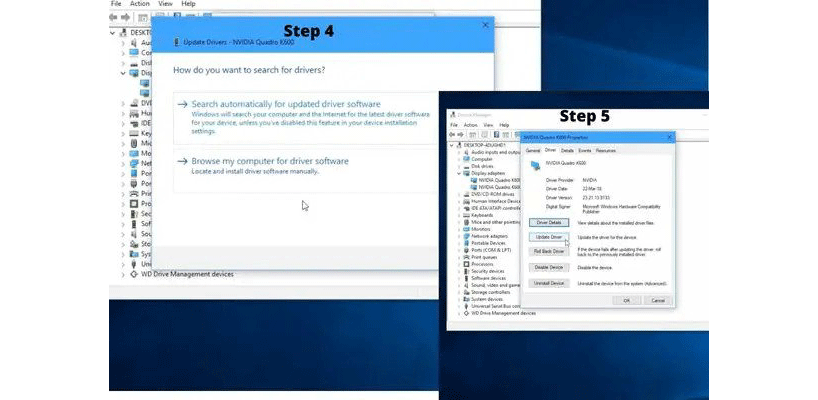Click the Driver Details button
The width and height of the screenshot is (818, 400).
549,223
